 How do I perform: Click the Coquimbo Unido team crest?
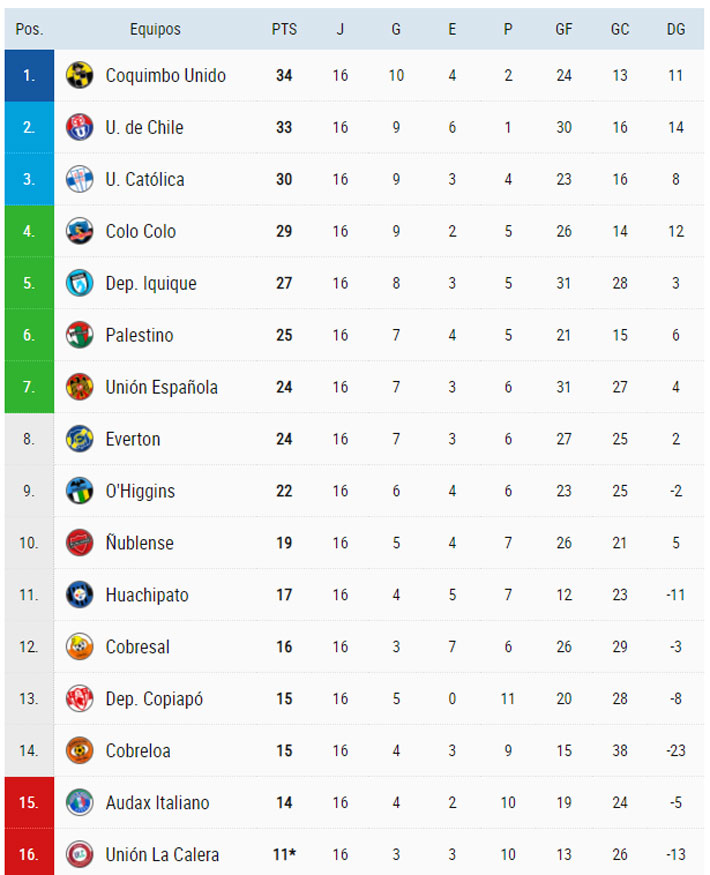79,75
